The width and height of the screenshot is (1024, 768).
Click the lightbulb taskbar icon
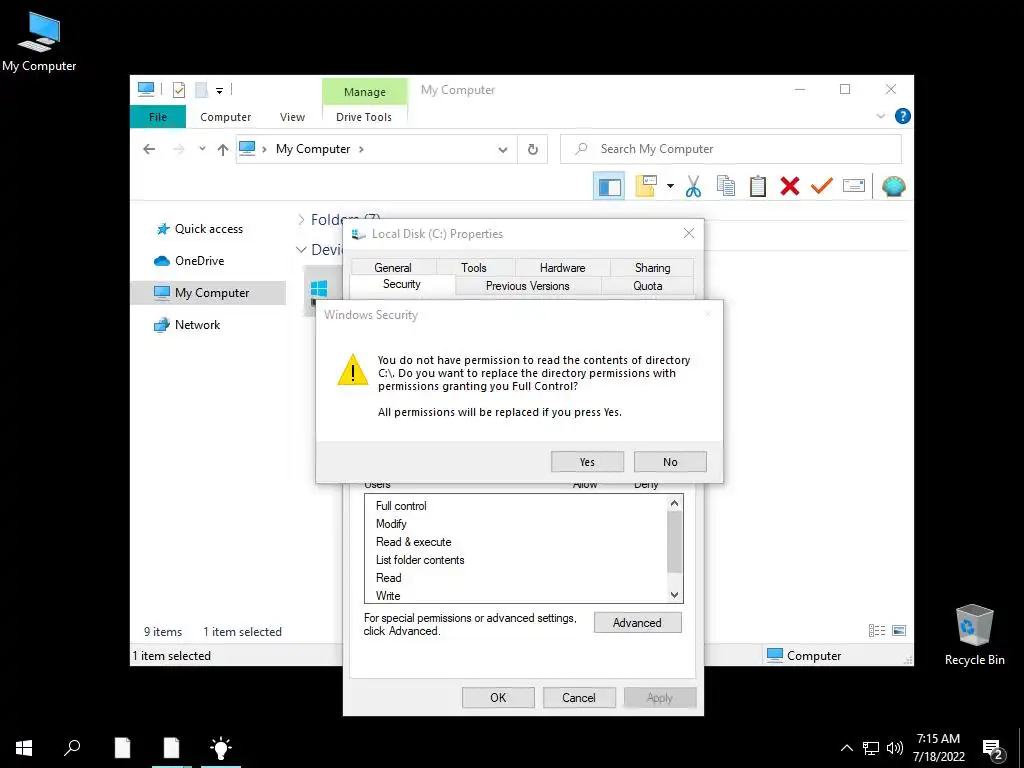(x=221, y=748)
